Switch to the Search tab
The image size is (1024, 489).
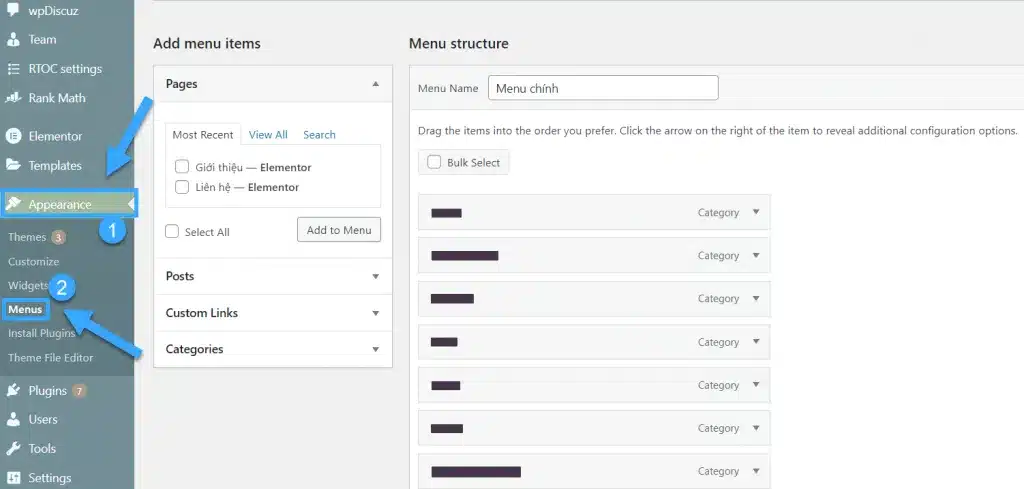coord(319,134)
